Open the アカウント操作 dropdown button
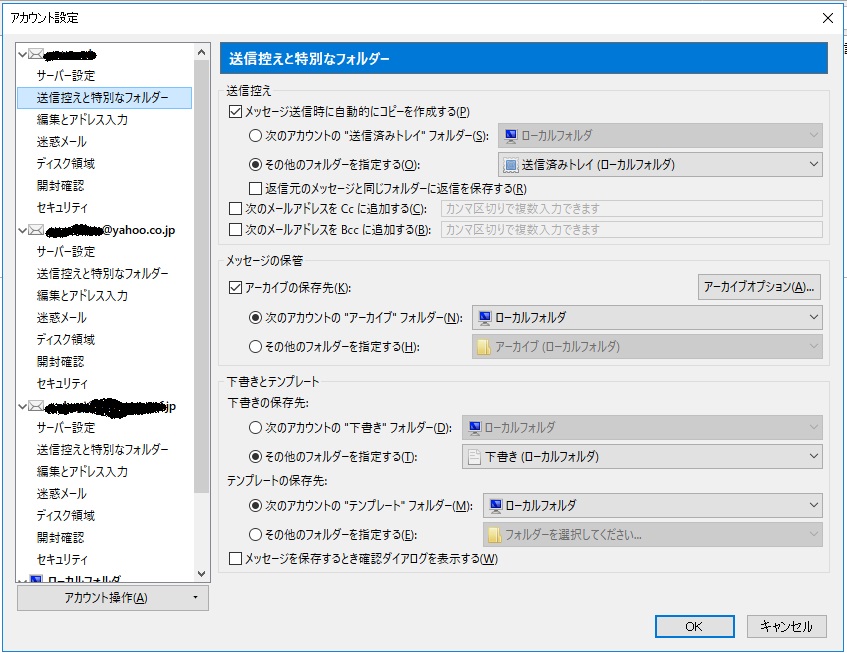Image resolution: width=847 pixels, height=653 pixels. 113,598
